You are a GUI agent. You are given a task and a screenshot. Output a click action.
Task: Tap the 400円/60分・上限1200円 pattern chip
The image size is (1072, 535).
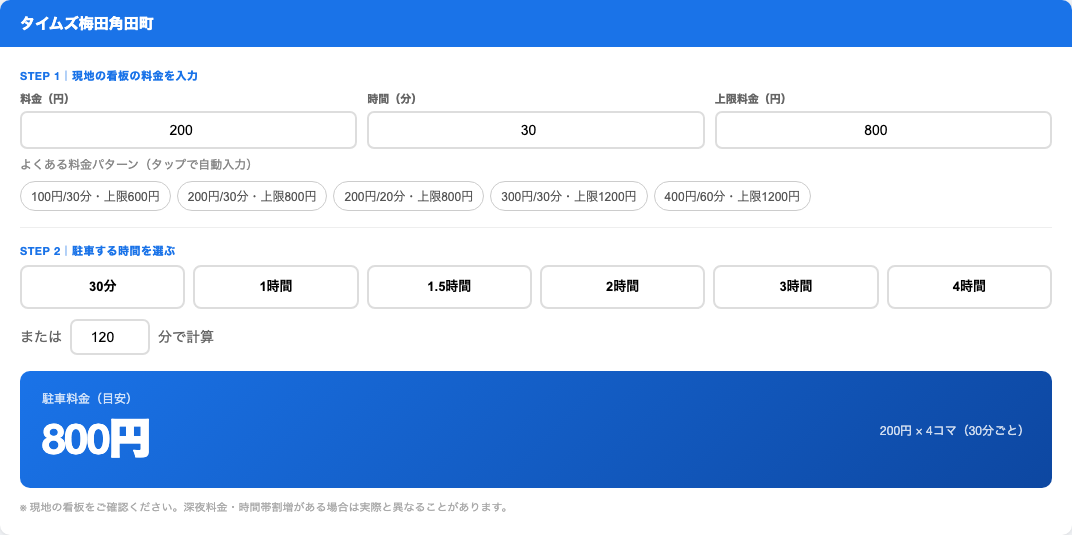(732, 196)
